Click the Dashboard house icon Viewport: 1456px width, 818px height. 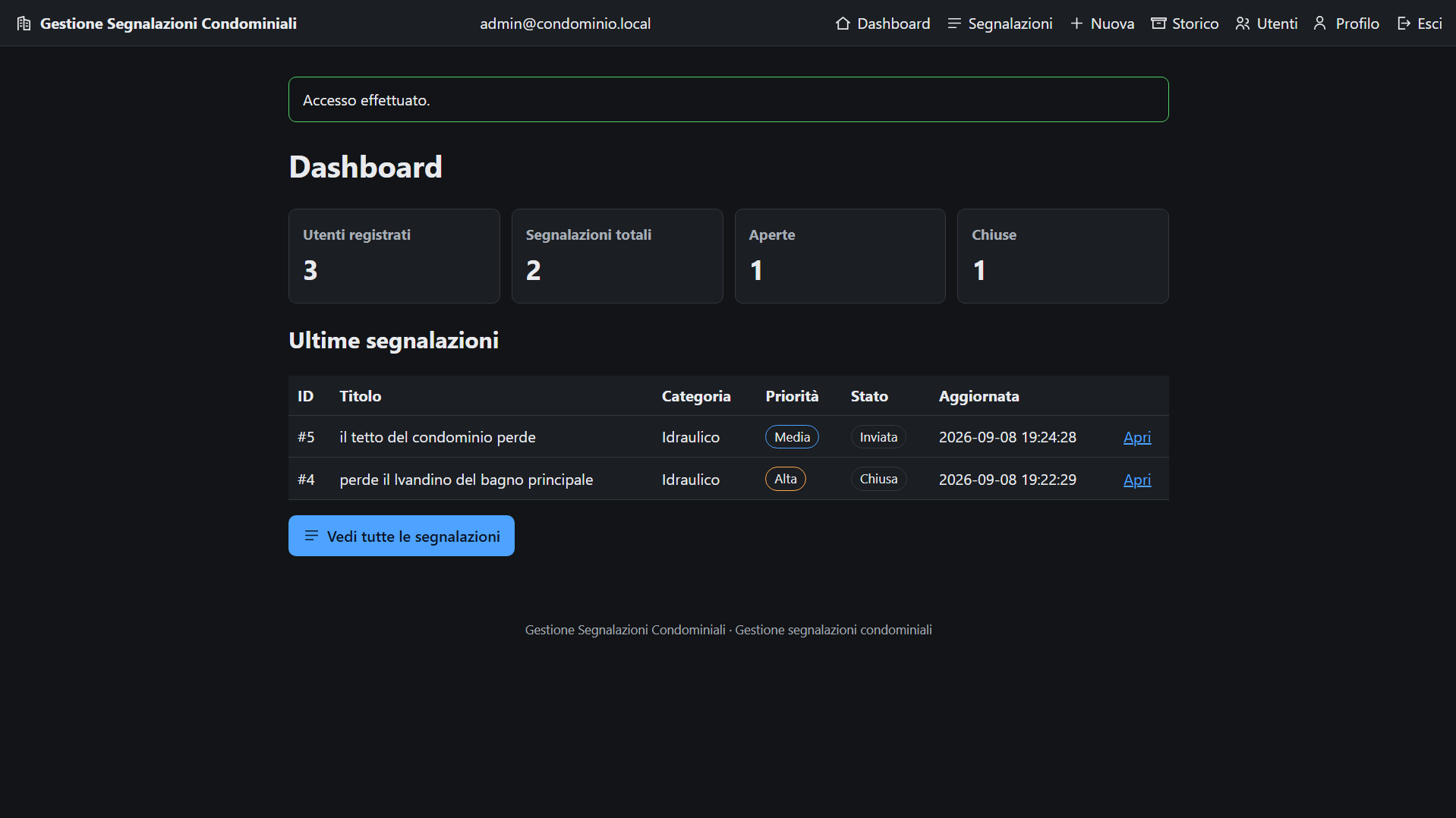coord(843,24)
